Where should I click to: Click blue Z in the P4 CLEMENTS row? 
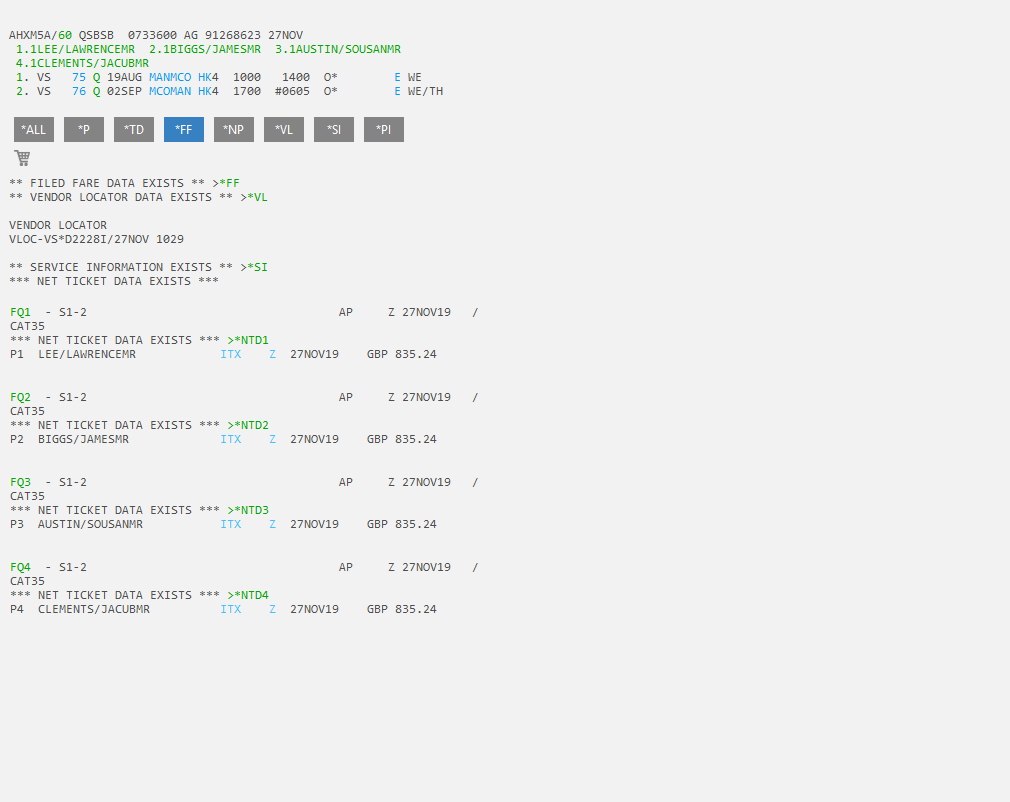tap(272, 609)
